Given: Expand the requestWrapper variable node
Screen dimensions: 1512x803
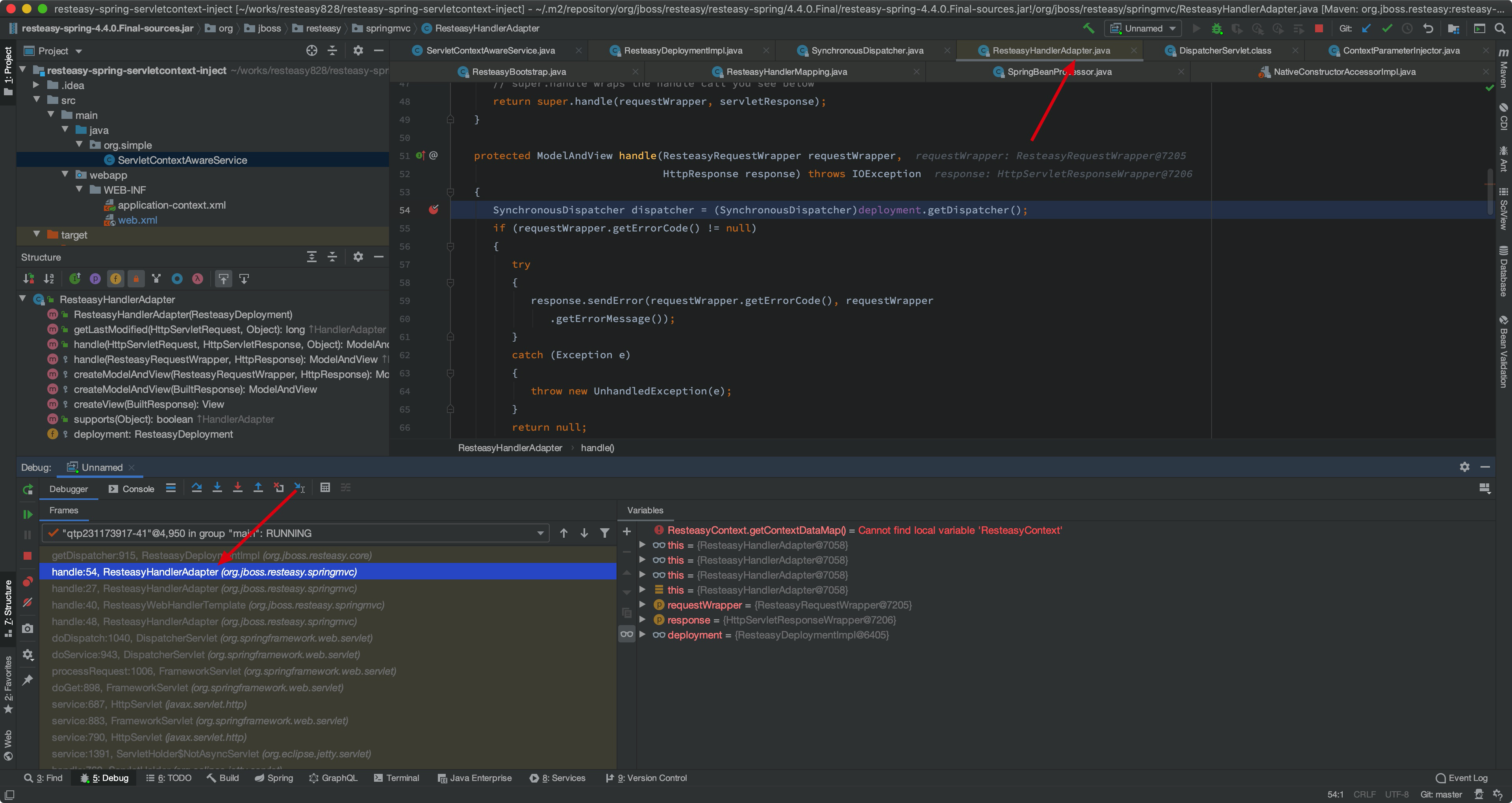Looking at the screenshot, I should 643,605.
